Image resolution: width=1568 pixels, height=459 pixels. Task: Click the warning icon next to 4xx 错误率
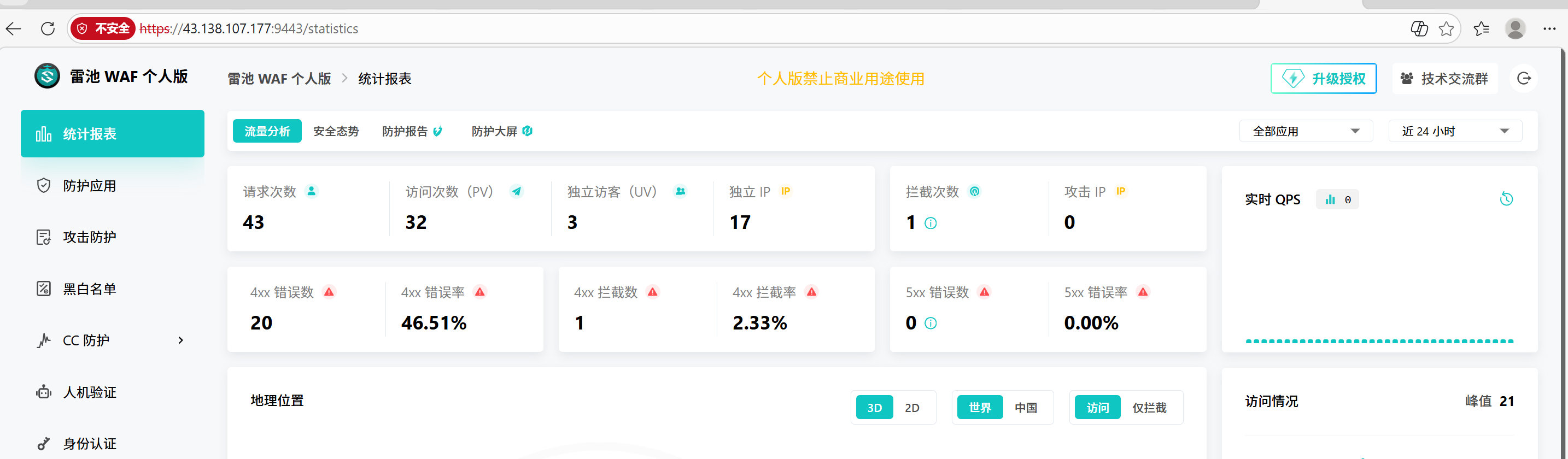pos(480,292)
